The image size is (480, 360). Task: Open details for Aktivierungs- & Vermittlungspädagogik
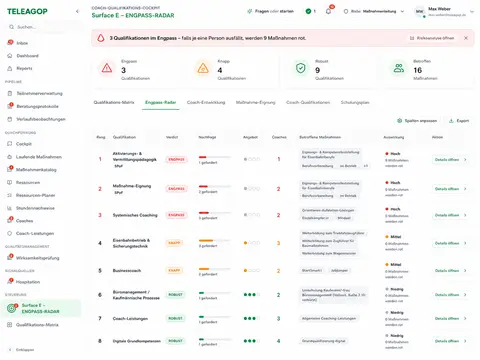450,159
